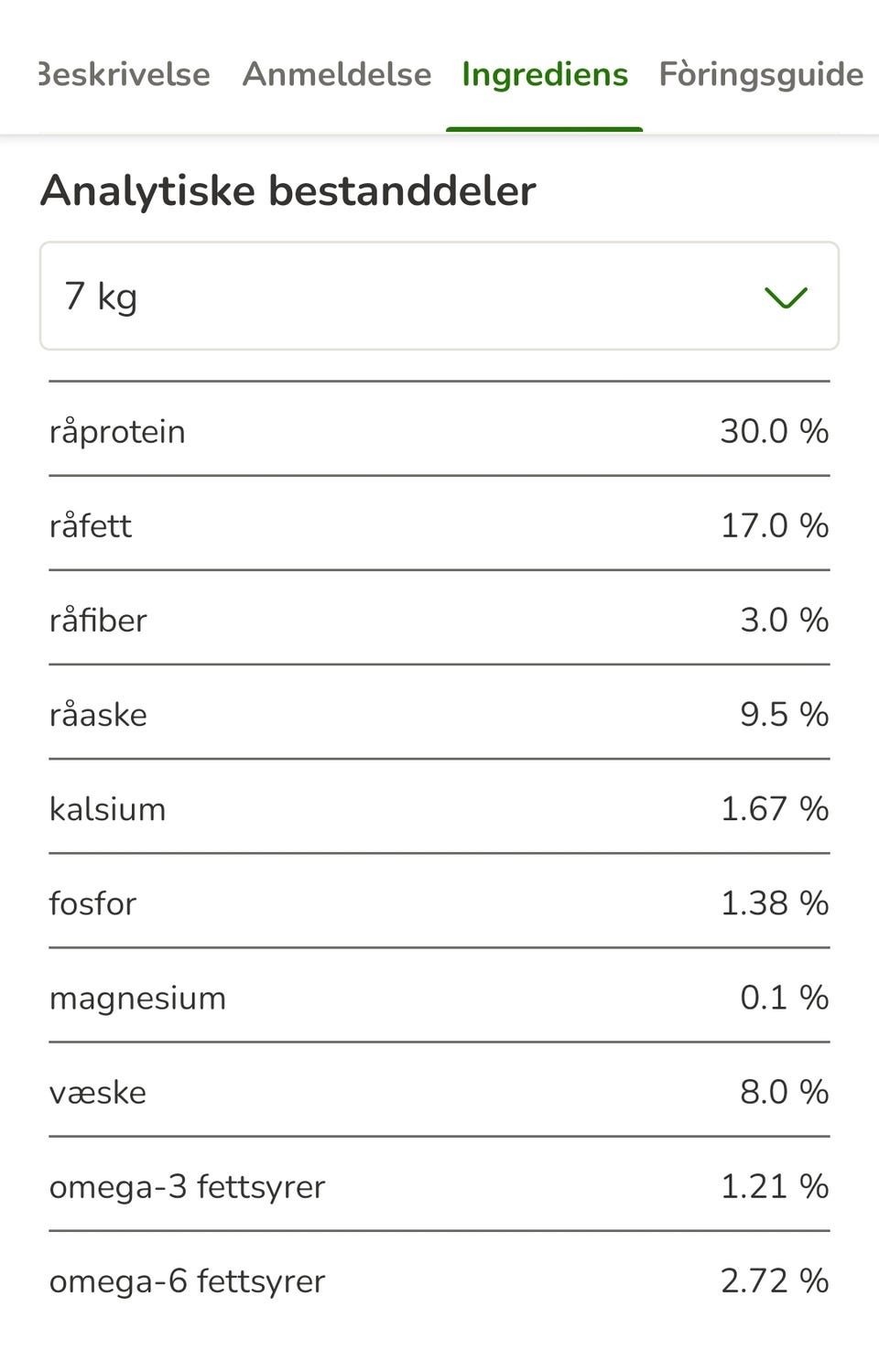This screenshot has width=879, height=1372.
Task: Click the råfiber row
Action: (439, 618)
